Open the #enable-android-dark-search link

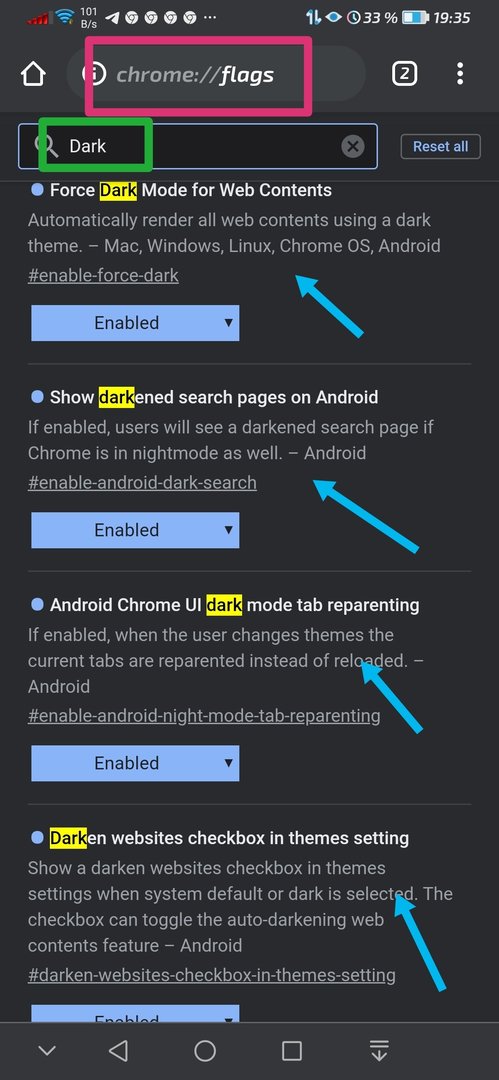(143, 483)
